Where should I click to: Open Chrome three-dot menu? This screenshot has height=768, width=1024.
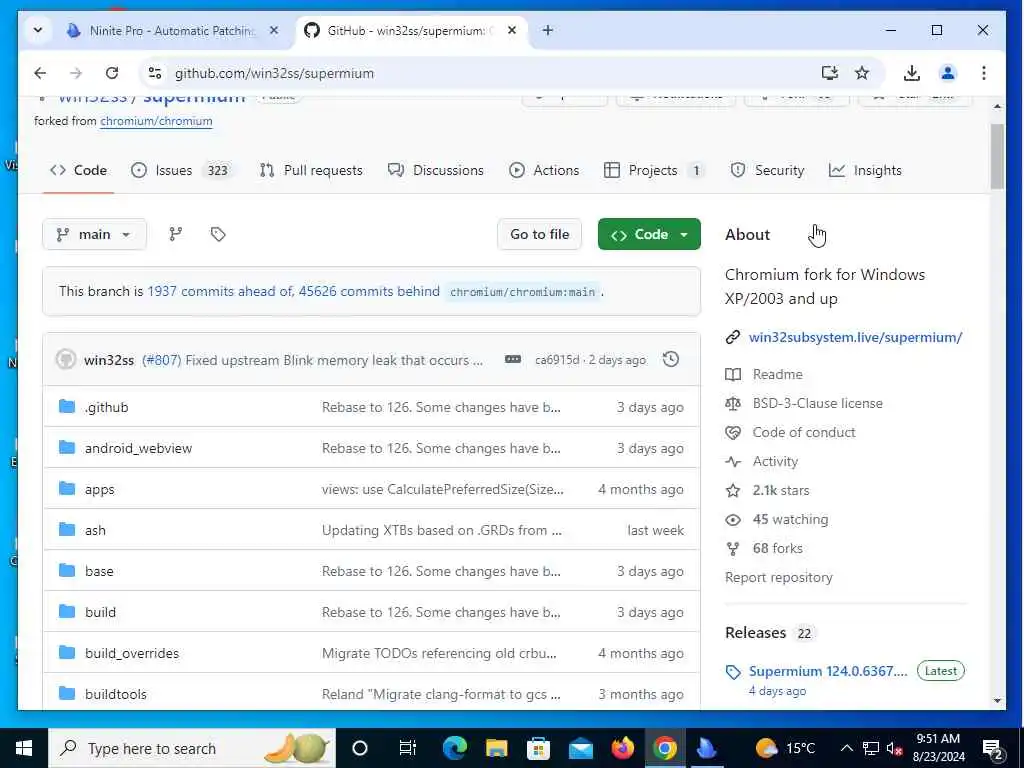pos(984,73)
